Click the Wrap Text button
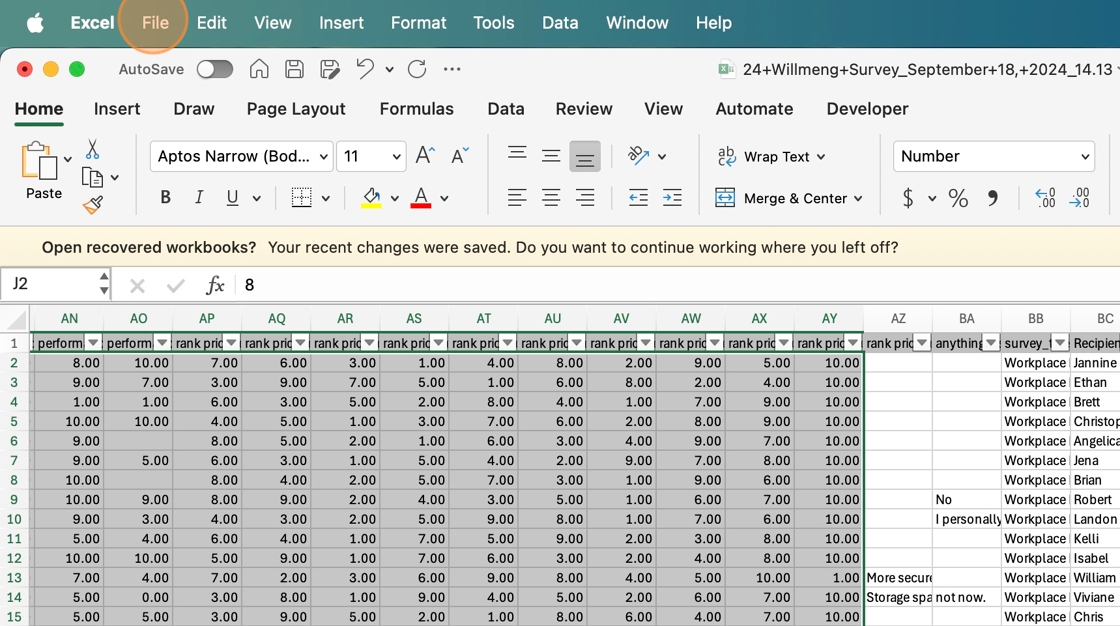Image resolution: width=1120 pixels, height=626 pixels. pos(772,156)
